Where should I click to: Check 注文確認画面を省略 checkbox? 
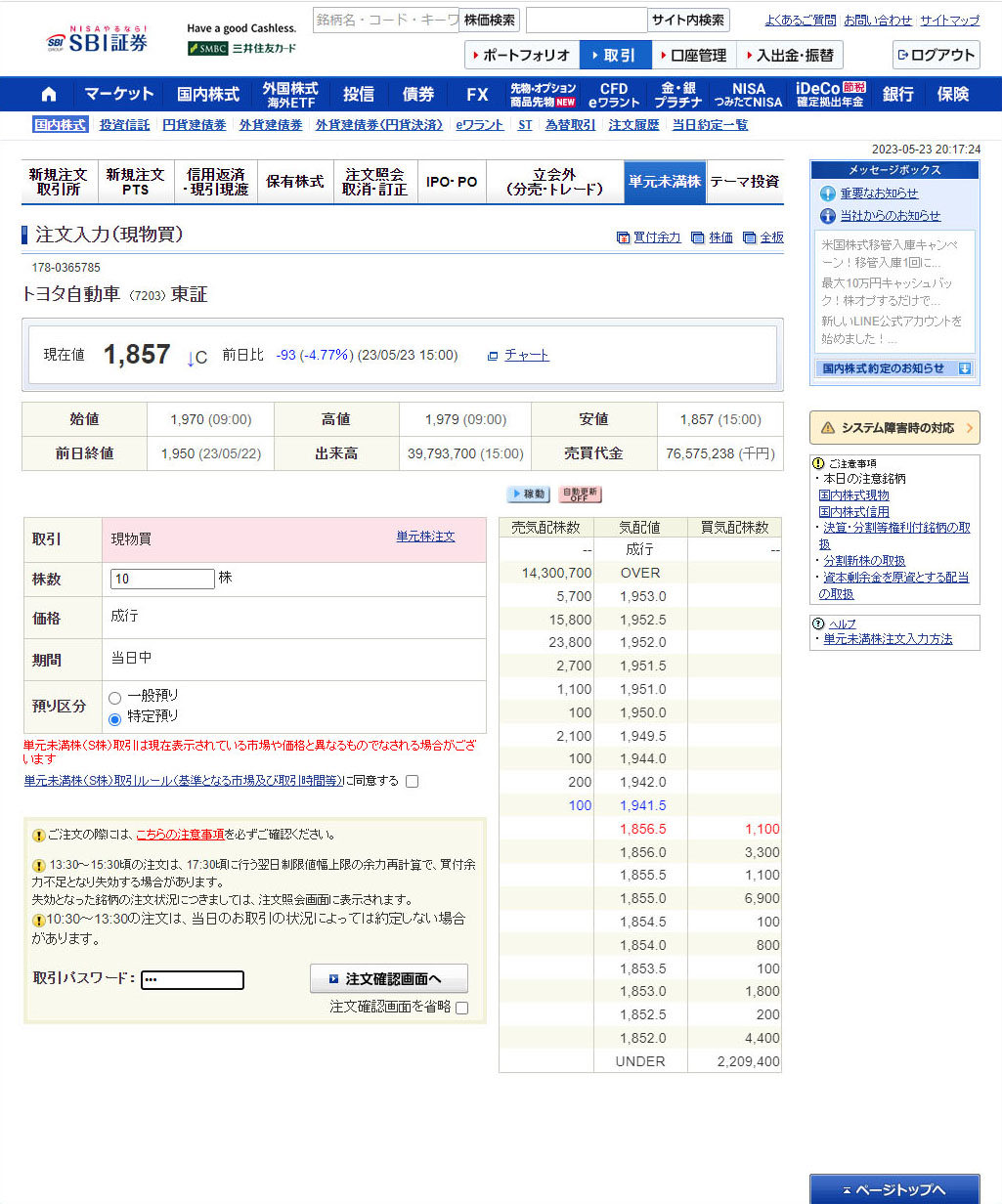point(462,1009)
